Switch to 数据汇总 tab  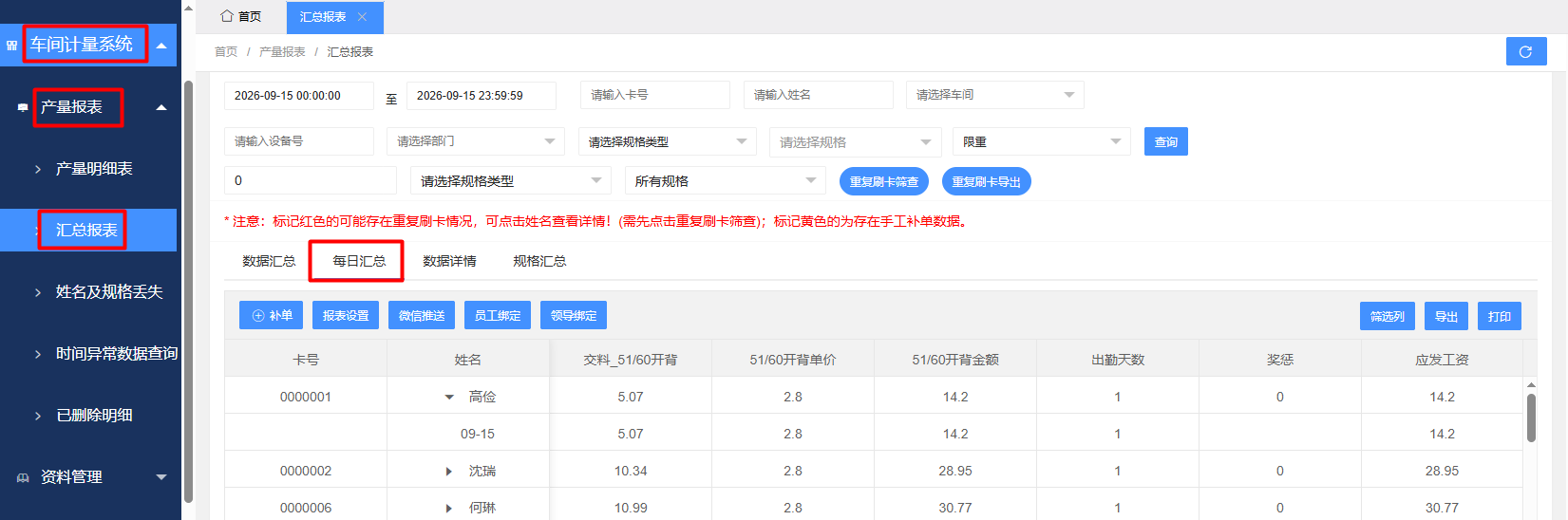click(269, 261)
